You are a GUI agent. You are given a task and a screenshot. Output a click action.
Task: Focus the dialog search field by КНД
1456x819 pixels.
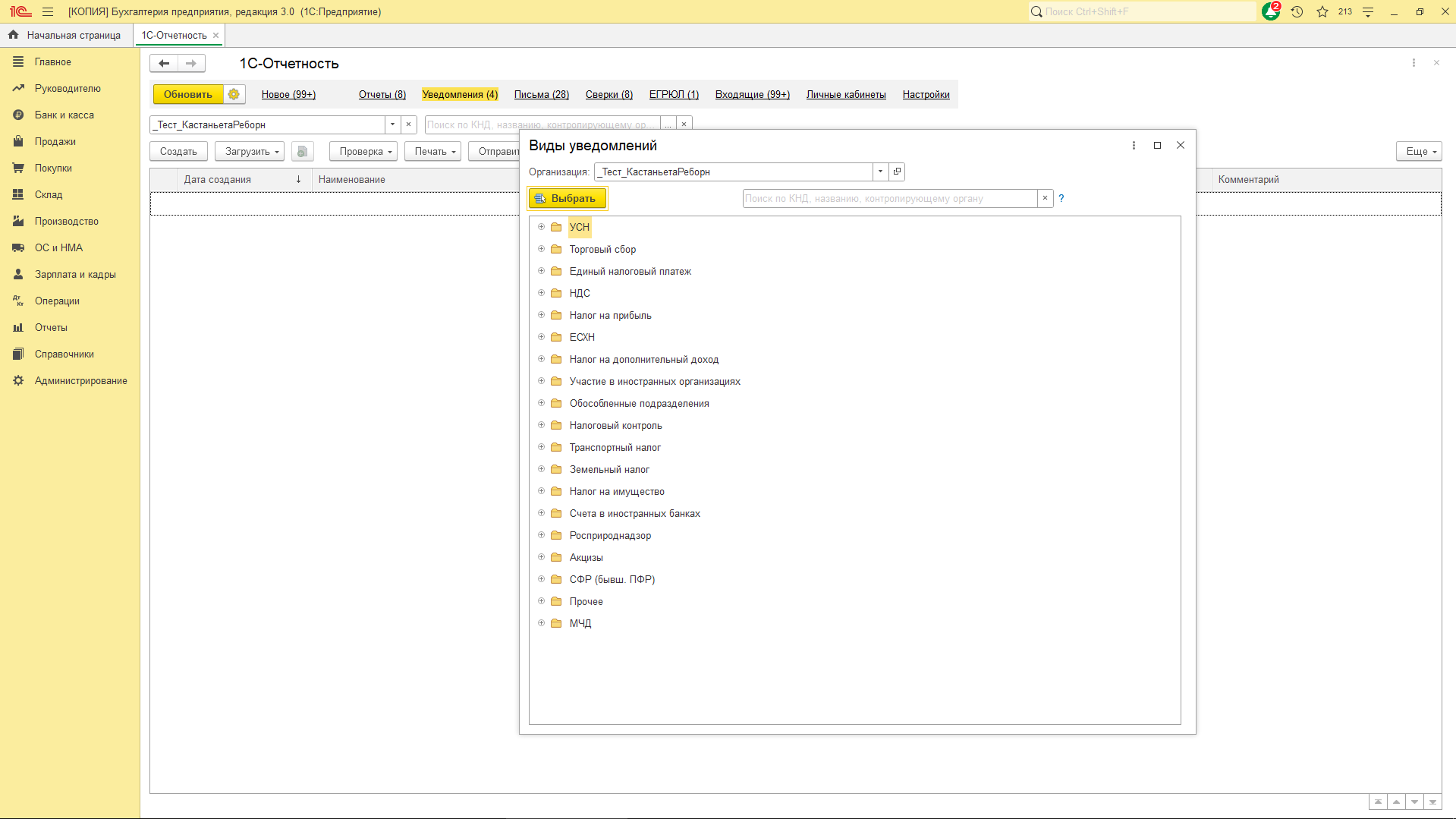[x=889, y=198]
